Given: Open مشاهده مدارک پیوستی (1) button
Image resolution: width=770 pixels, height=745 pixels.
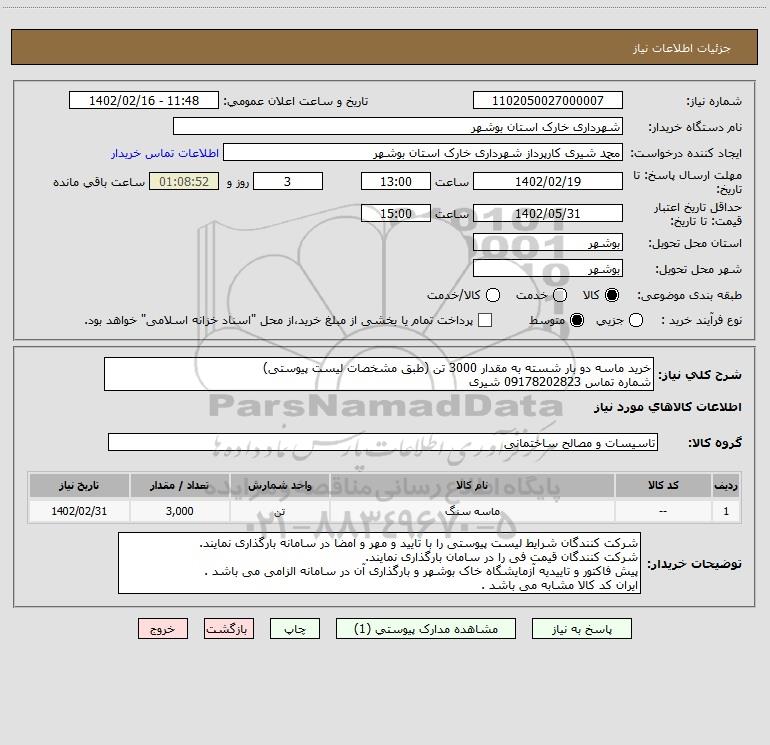Looking at the screenshot, I should (426, 629).
